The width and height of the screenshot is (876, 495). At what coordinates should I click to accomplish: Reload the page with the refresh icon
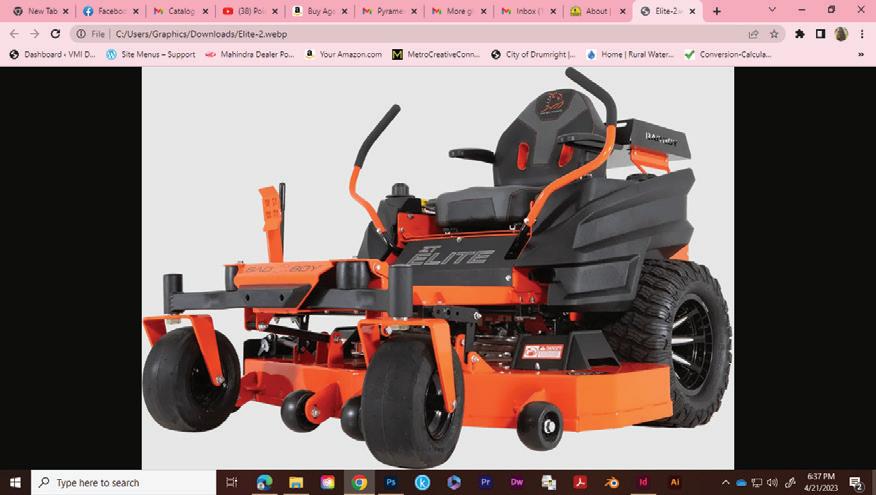(x=55, y=34)
